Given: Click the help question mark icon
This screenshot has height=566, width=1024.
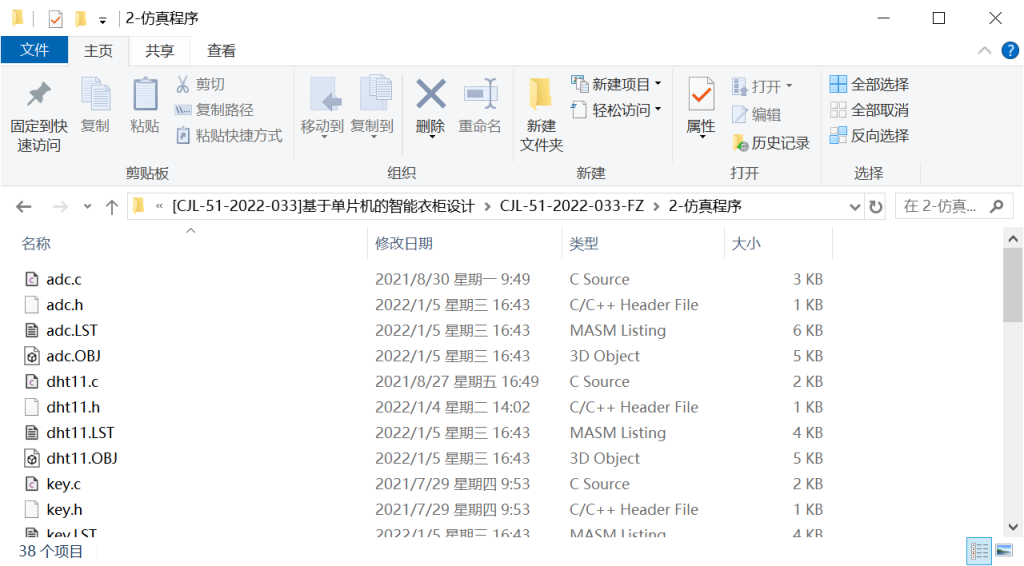Looking at the screenshot, I should 1010,50.
